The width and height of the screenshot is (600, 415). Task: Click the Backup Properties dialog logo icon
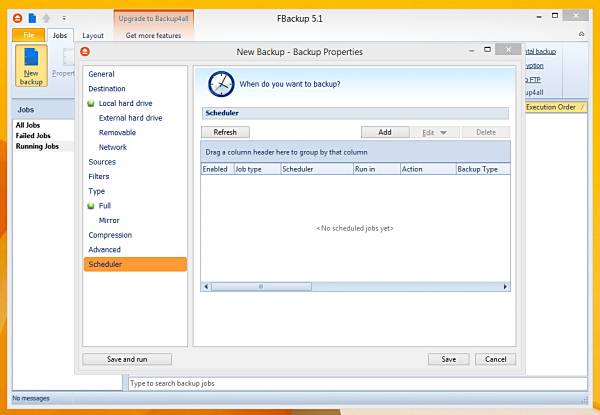85,51
